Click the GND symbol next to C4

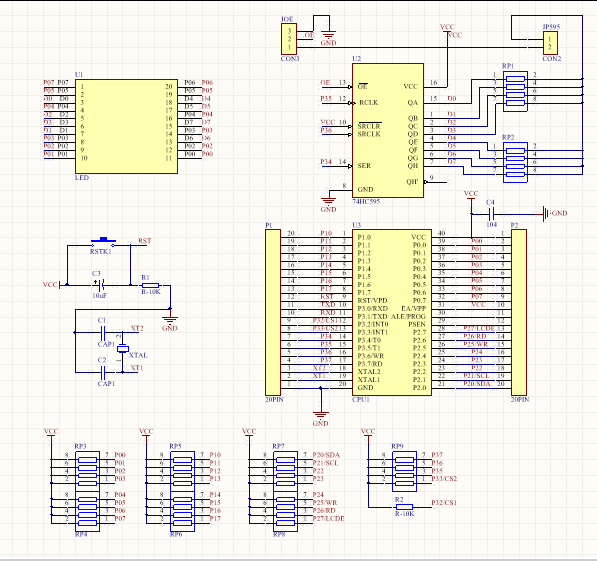click(x=555, y=213)
